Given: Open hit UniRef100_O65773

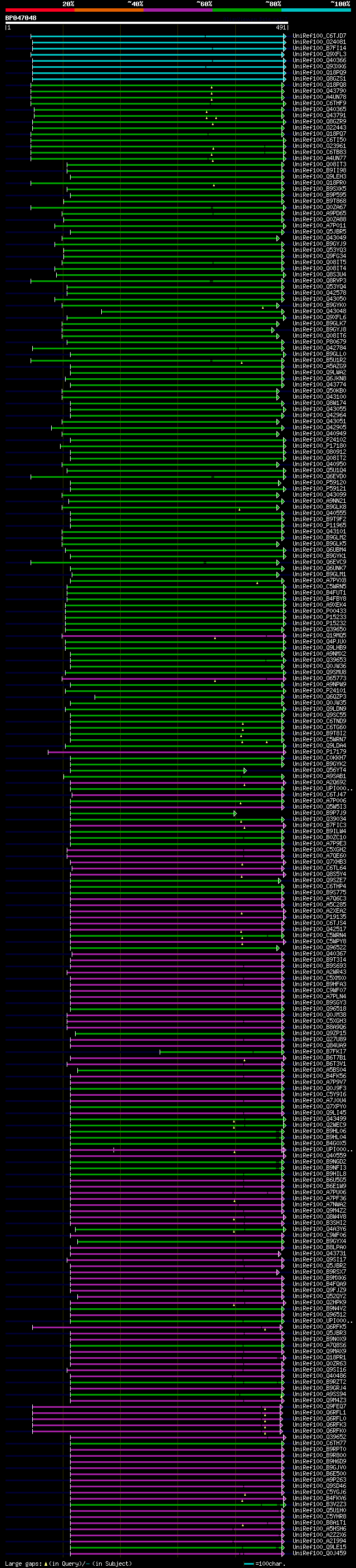Looking at the screenshot, I should coord(319,678).
